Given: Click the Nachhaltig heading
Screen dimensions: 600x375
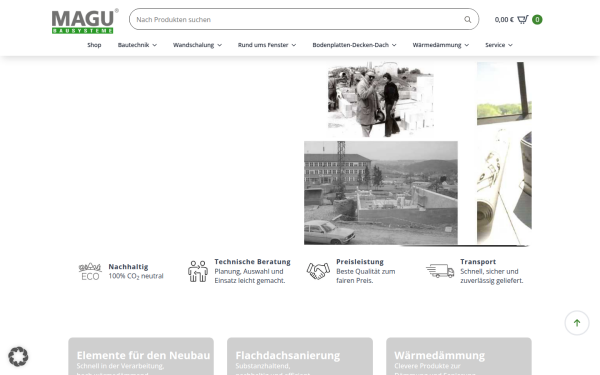Looking at the screenshot, I should 128,267.
